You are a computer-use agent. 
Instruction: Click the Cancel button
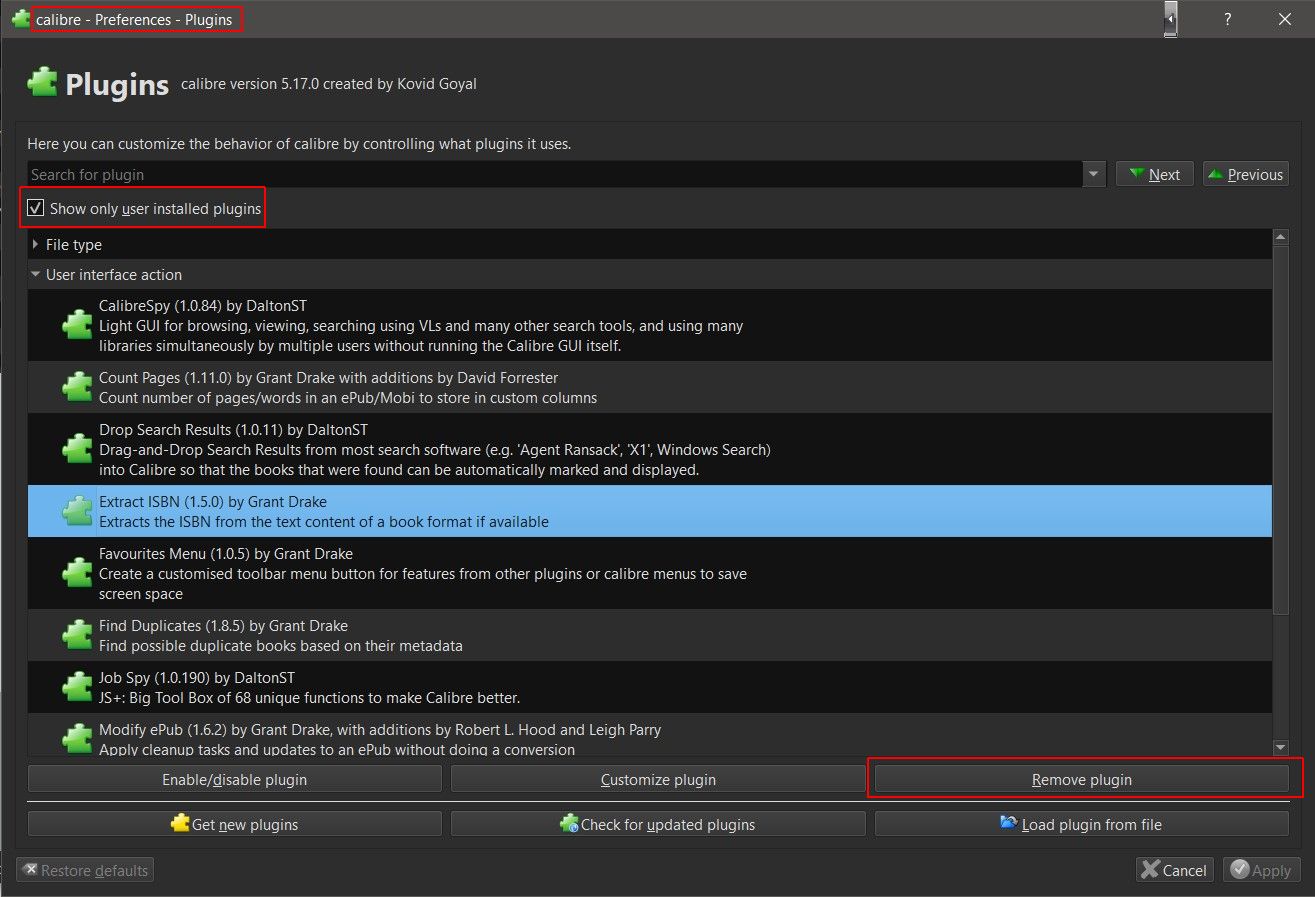1175,870
